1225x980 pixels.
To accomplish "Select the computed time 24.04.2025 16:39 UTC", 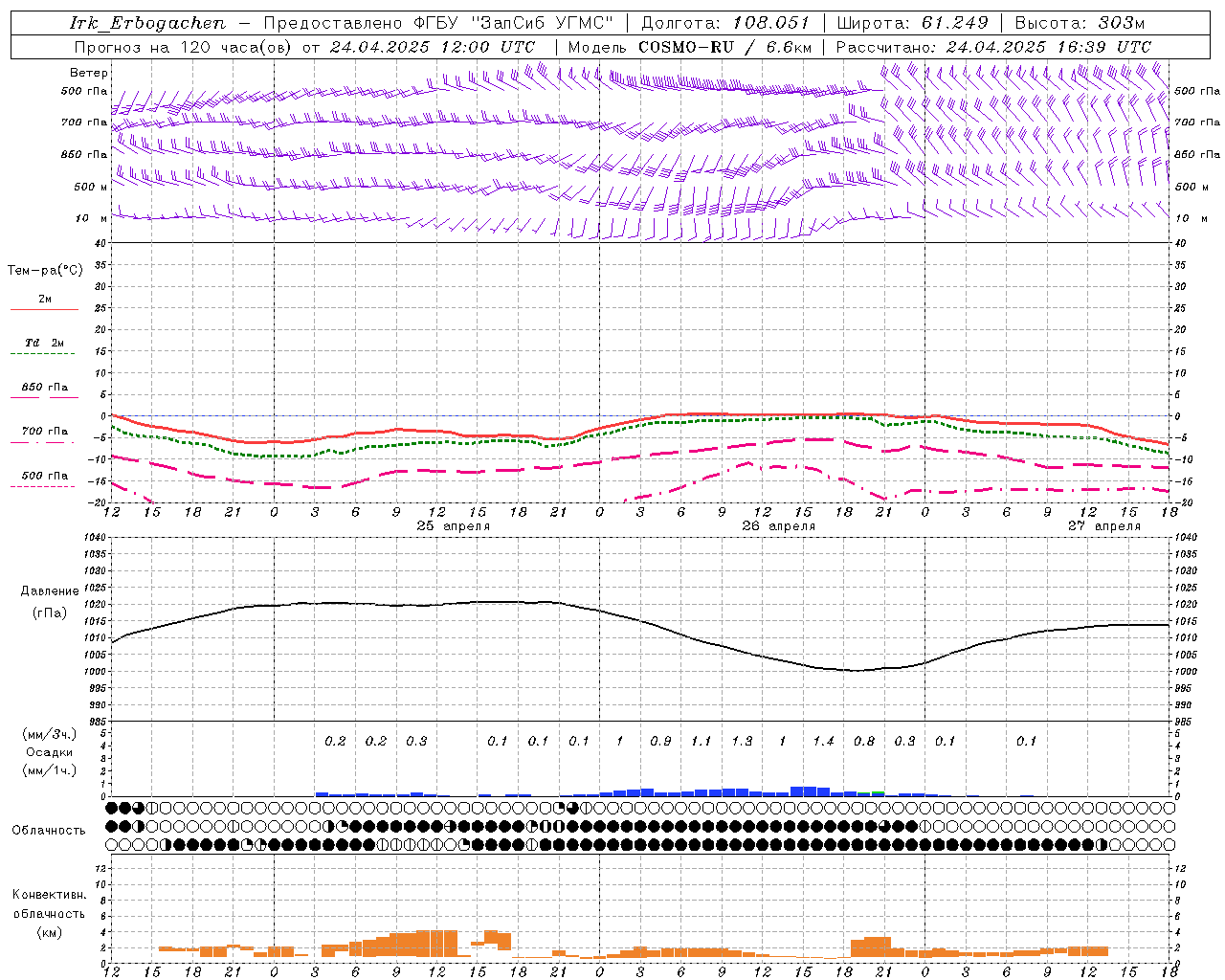I will (x=1049, y=47).
